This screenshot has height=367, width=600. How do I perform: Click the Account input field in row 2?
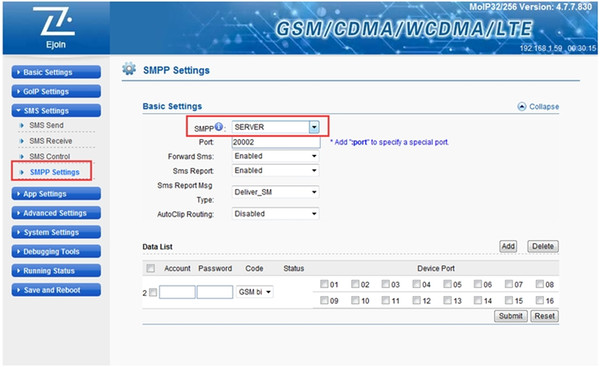point(177,292)
